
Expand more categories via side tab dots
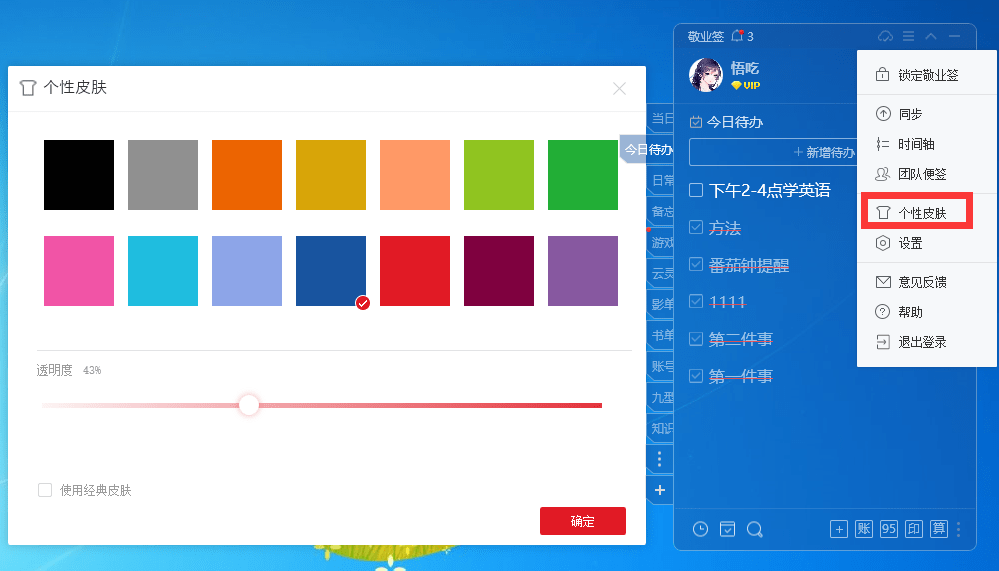pyautogui.click(x=660, y=459)
